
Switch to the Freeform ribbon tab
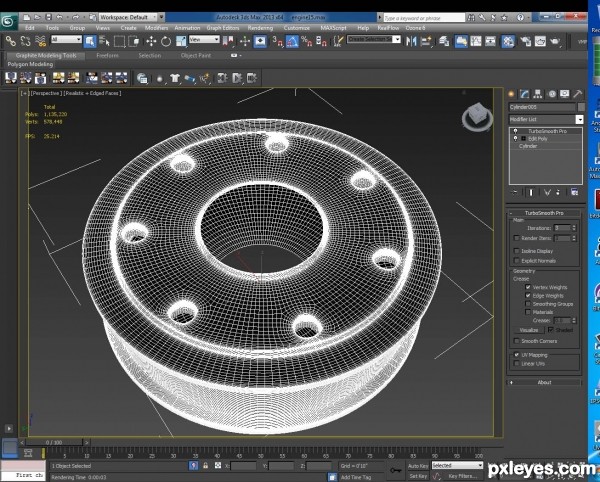(108, 55)
